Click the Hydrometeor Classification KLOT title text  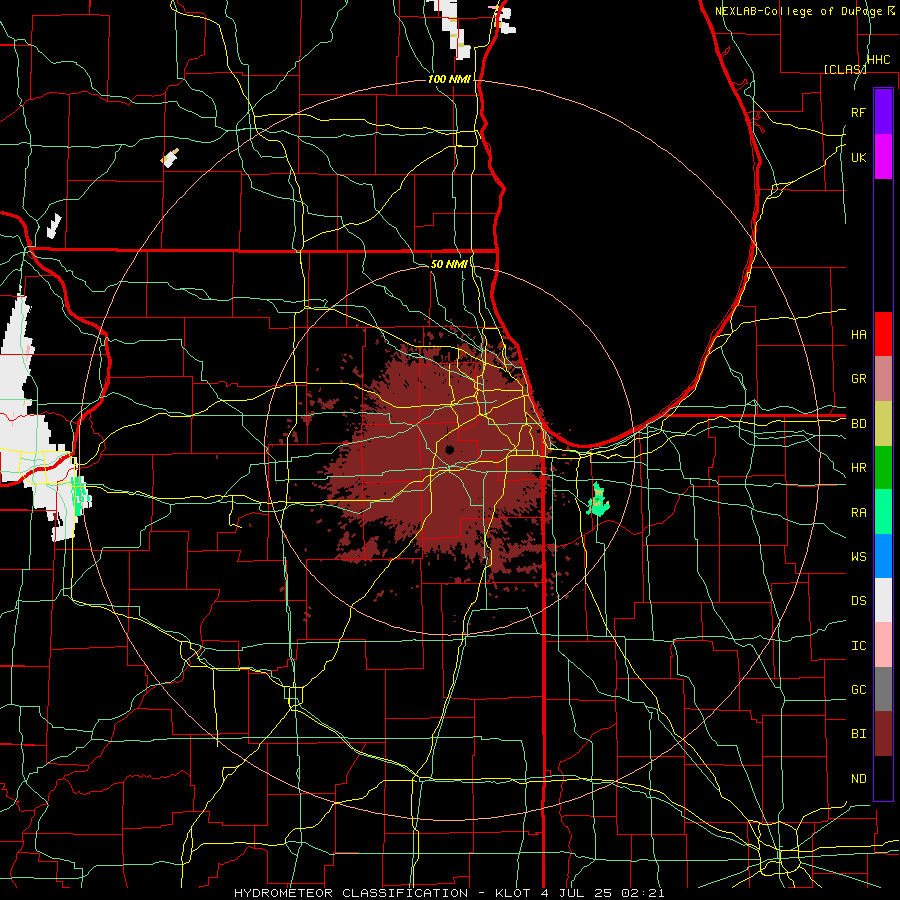[449, 893]
